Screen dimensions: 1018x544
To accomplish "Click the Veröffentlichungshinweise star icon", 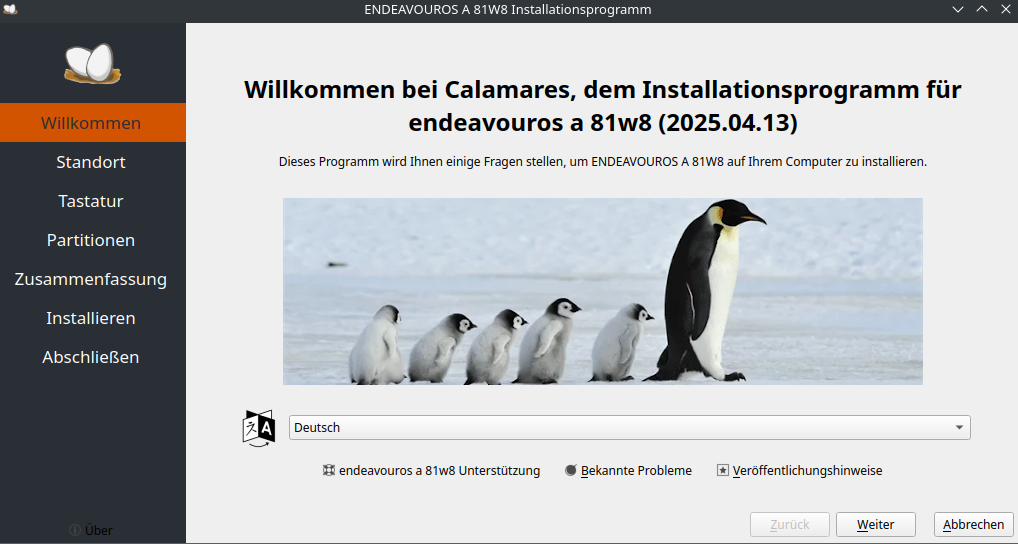I will (x=723, y=470).
